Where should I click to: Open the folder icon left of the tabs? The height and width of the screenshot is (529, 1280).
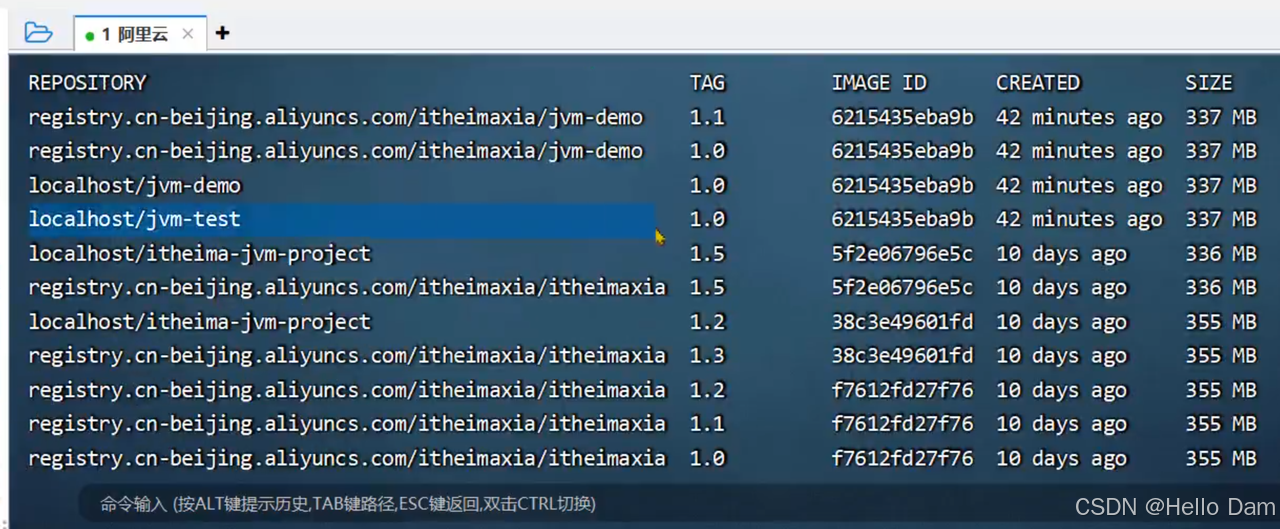coord(38,32)
